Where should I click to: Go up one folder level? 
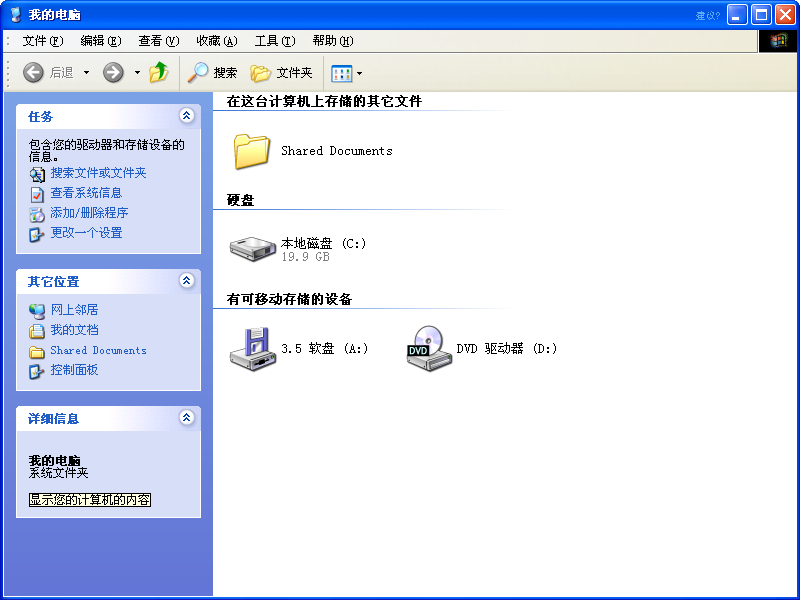point(159,72)
